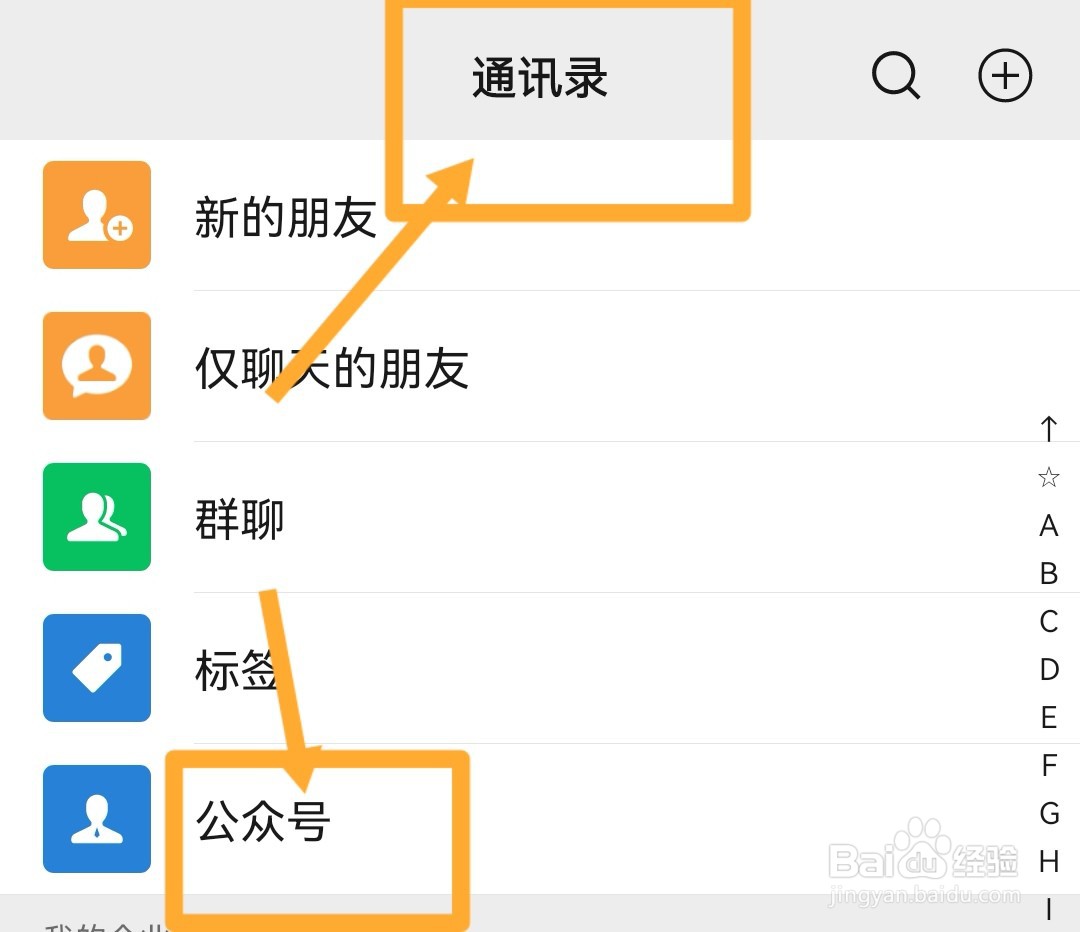Open 群聊 list entry
The height and width of the screenshot is (932, 1080).
pyautogui.click(x=540, y=517)
